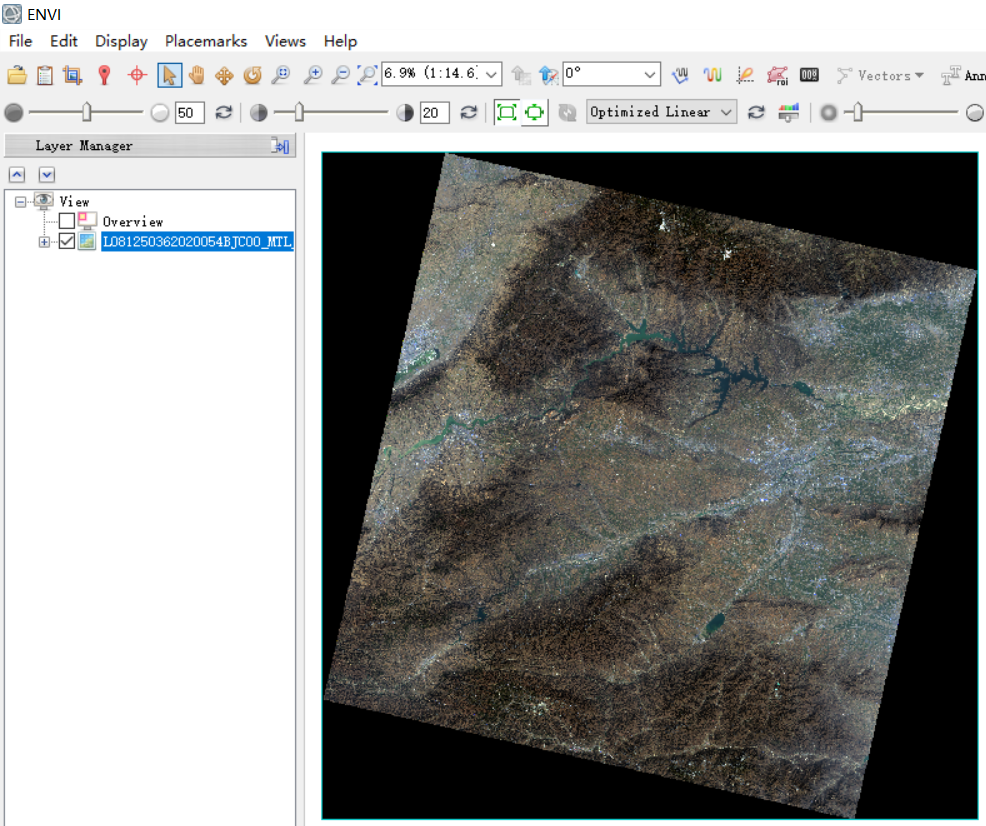This screenshot has height=826, width=986.
Task: Open the Placemarks menu
Action: (x=205, y=41)
